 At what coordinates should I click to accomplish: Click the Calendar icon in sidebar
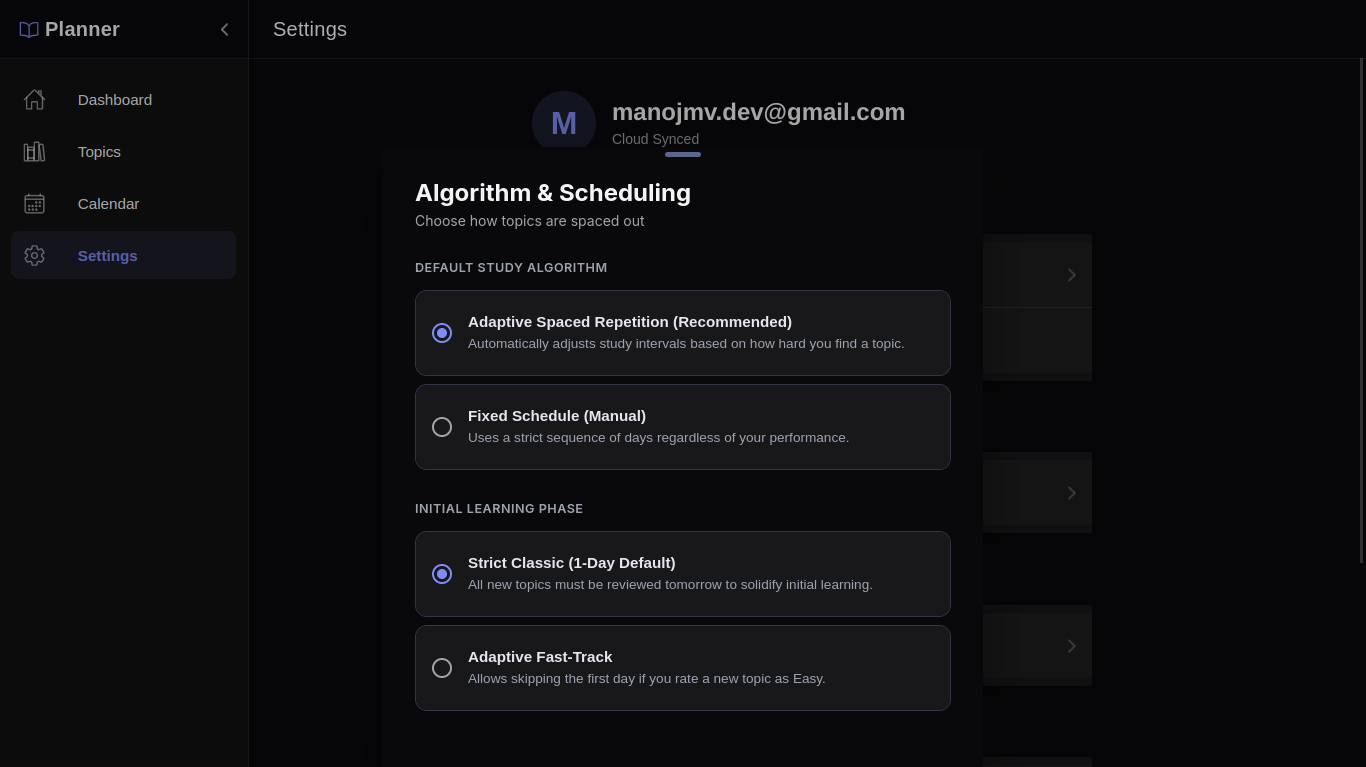point(35,203)
